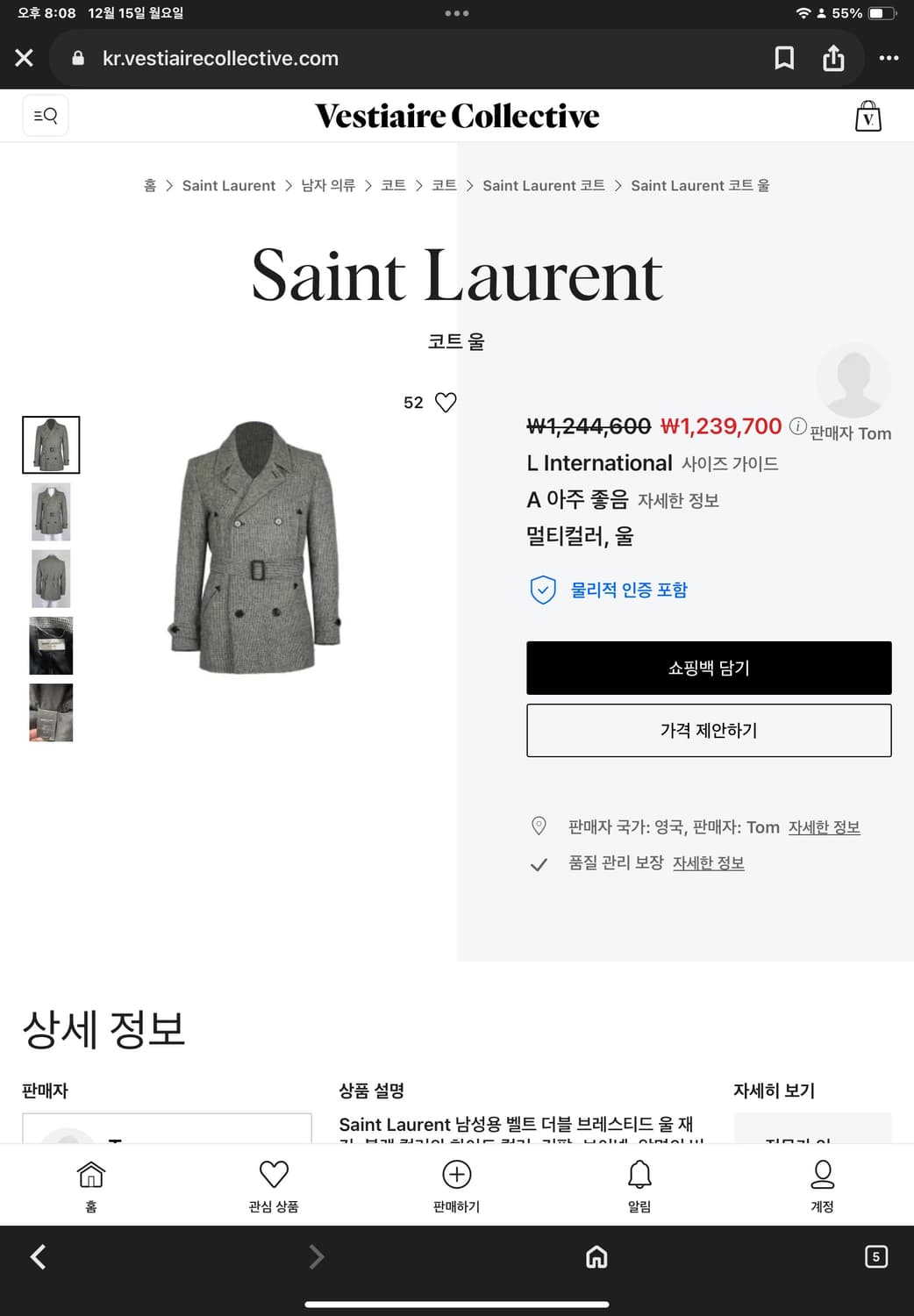Open 알림 notifications bell icon

639,1174
